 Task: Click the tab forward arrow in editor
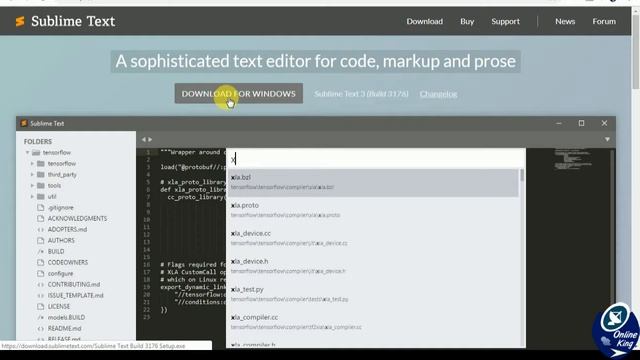tap(150, 140)
